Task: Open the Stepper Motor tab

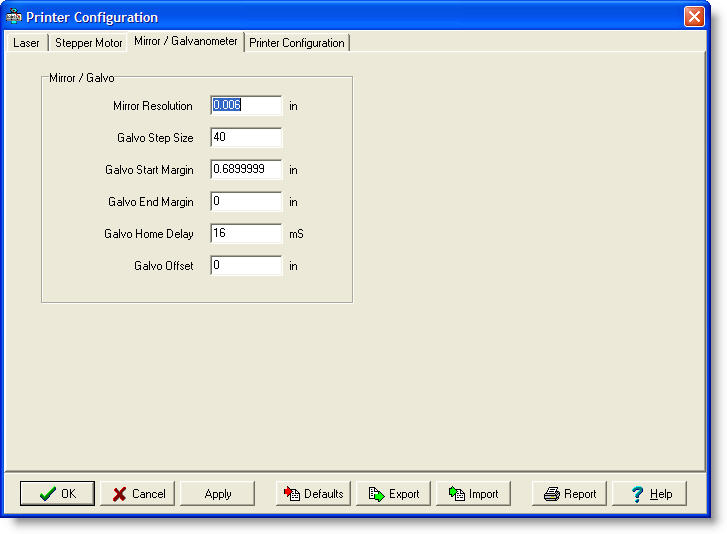Action: (88, 43)
